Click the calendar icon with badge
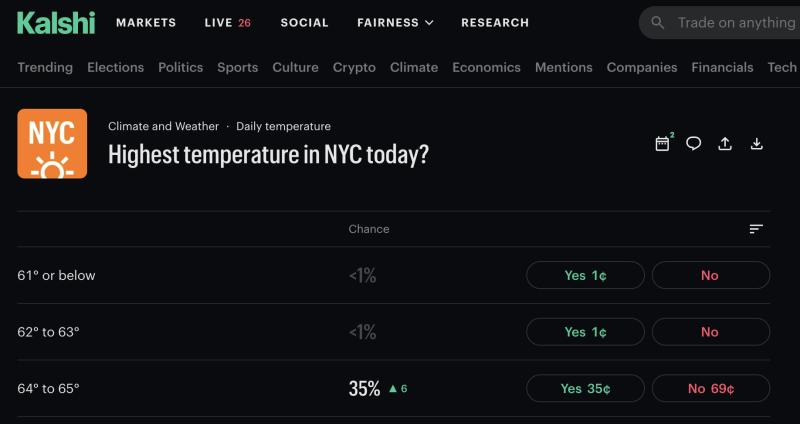This screenshot has height=424, width=800. point(662,143)
